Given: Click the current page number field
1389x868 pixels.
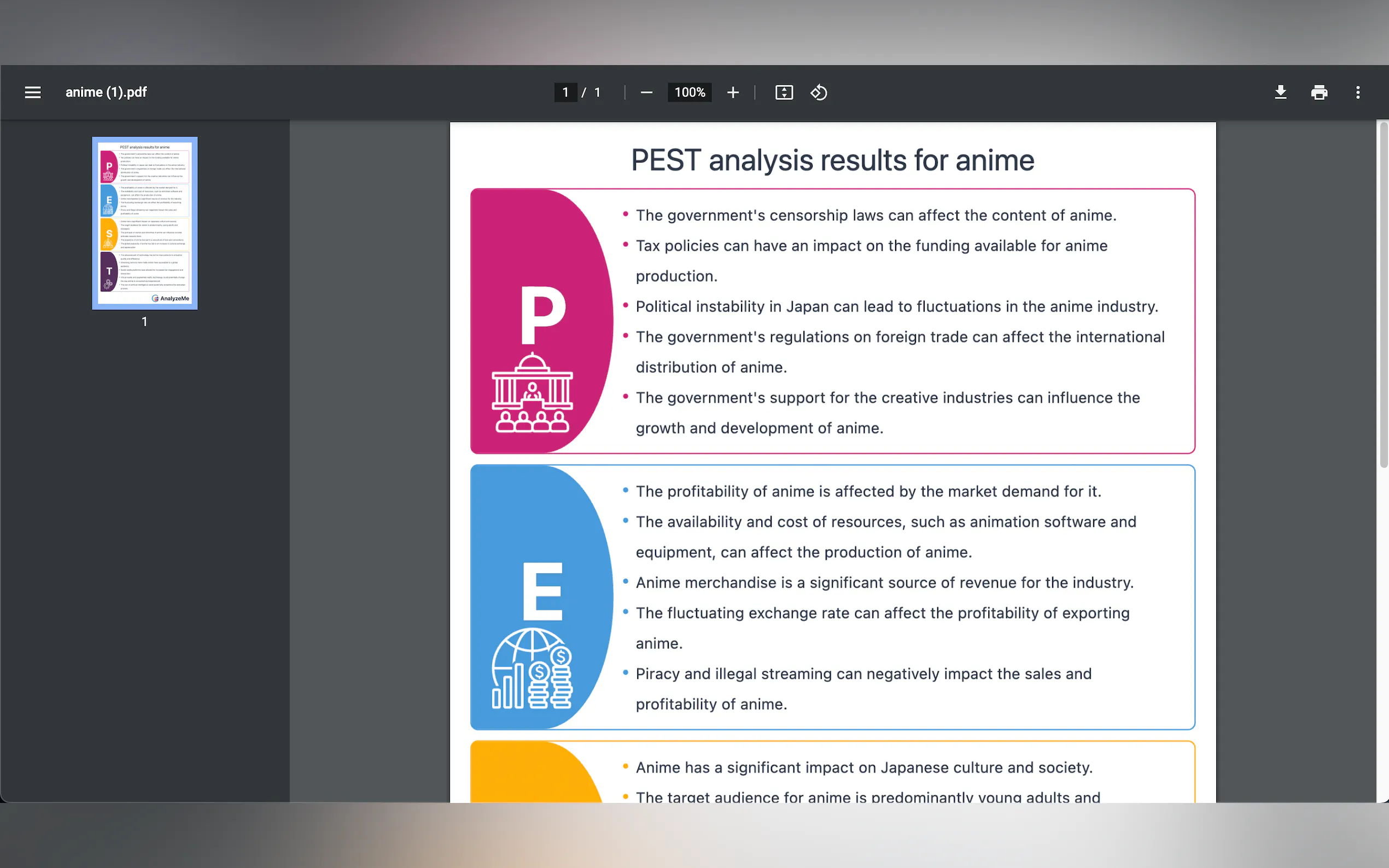Looking at the screenshot, I should click(565, 92).
